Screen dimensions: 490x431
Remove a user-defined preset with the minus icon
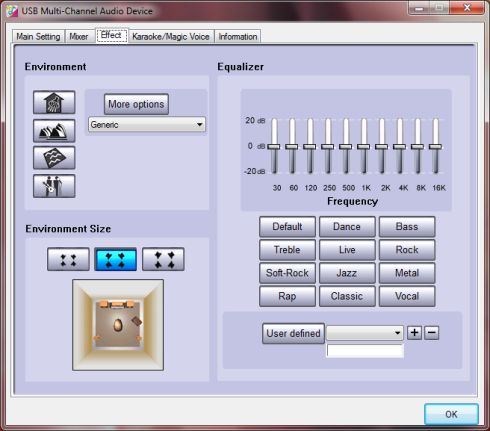[432, 333]
